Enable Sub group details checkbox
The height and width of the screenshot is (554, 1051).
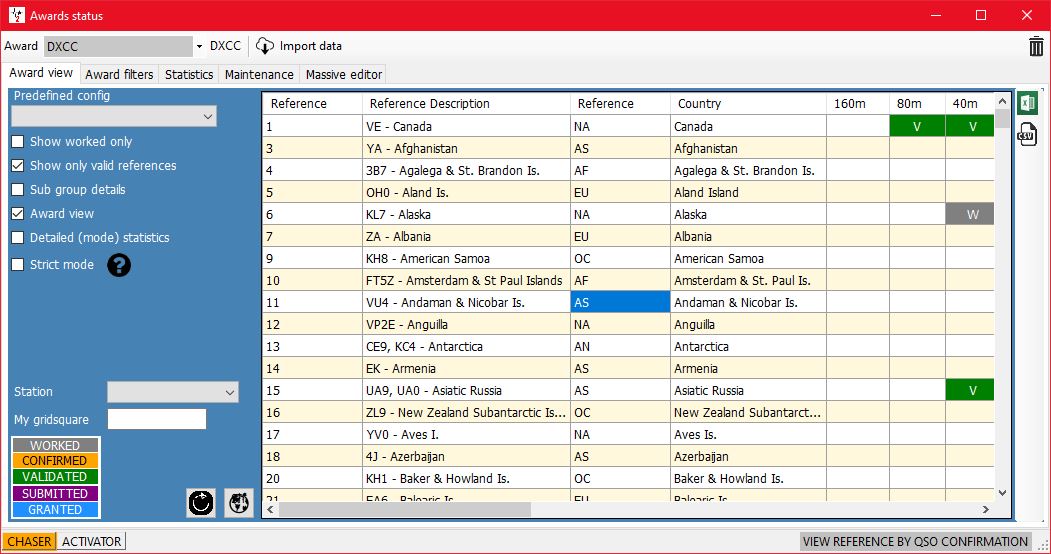[x=18, y=190]
